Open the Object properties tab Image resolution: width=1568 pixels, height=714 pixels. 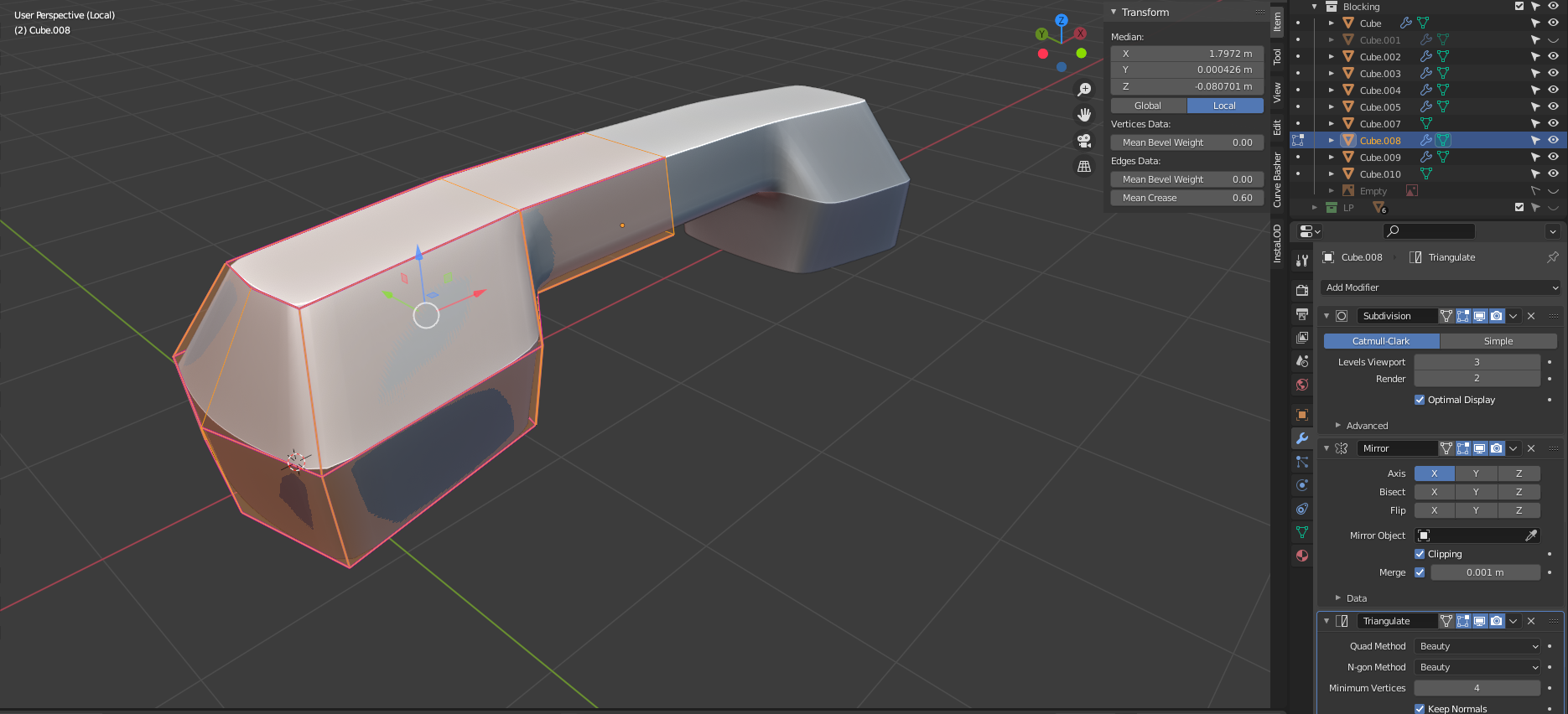pos(1302,415)
